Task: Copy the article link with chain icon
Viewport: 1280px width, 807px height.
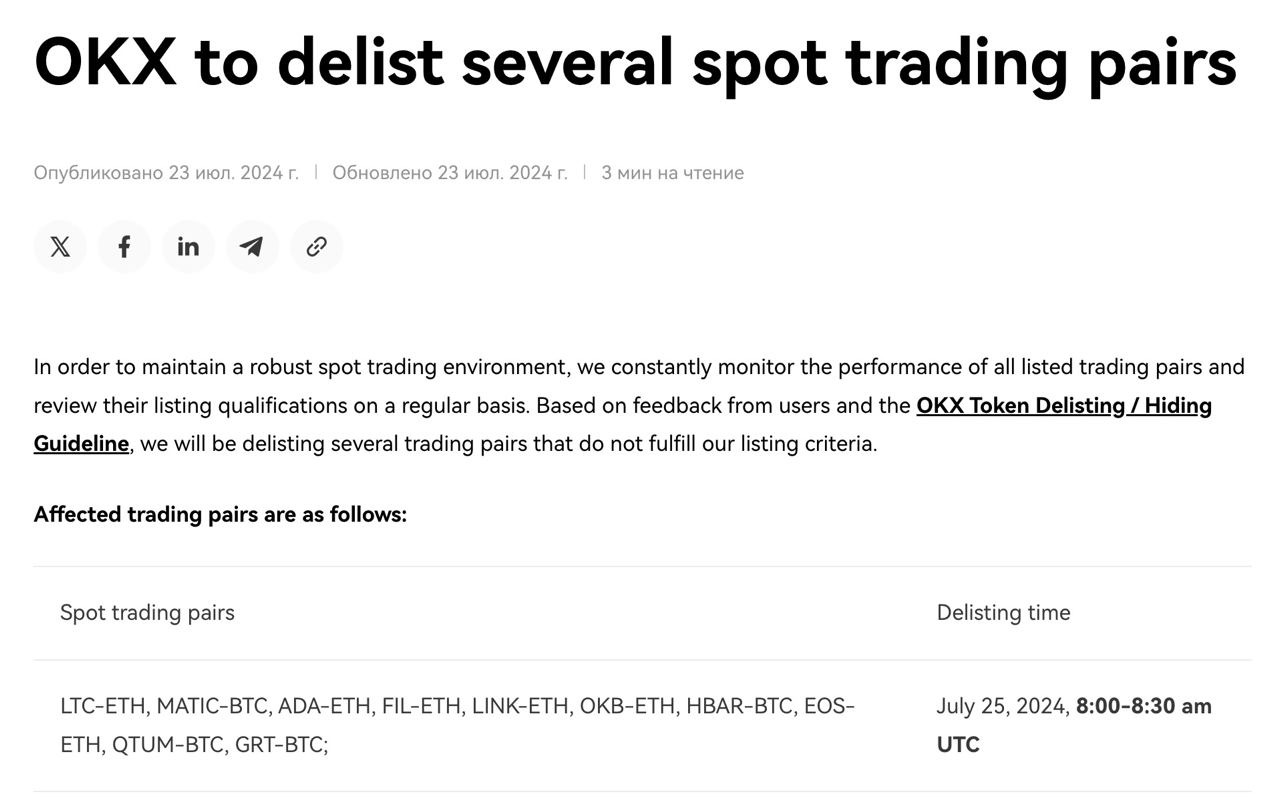Action: (316, 247)
